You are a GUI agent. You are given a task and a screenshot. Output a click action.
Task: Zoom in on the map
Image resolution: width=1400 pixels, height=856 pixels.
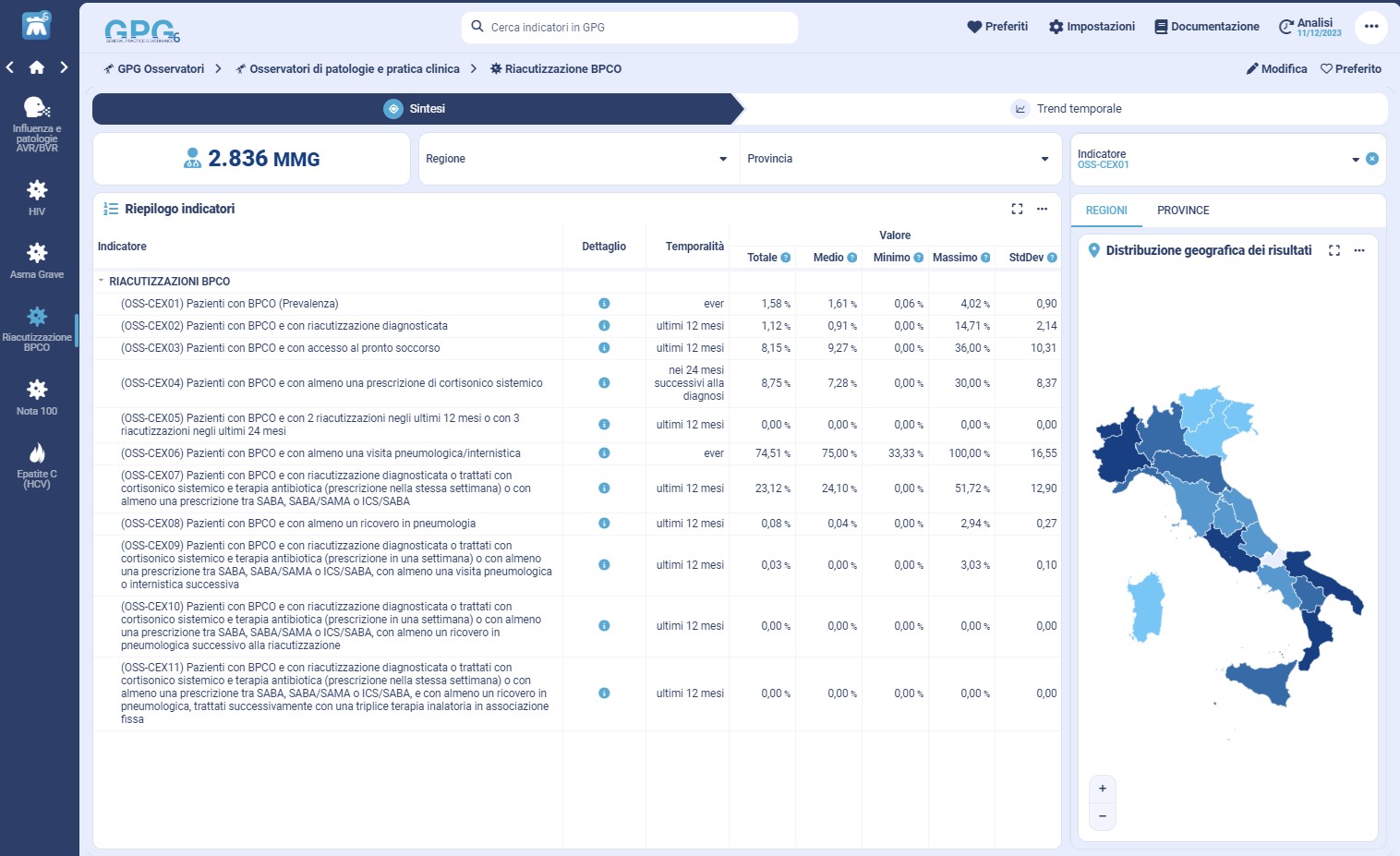(x=1102, y=789)
